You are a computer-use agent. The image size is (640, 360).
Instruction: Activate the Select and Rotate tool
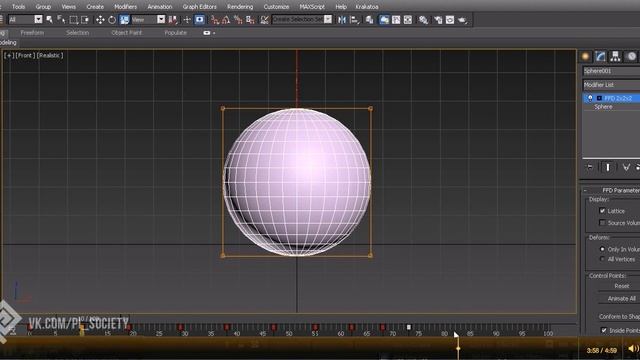pos(112,20)
